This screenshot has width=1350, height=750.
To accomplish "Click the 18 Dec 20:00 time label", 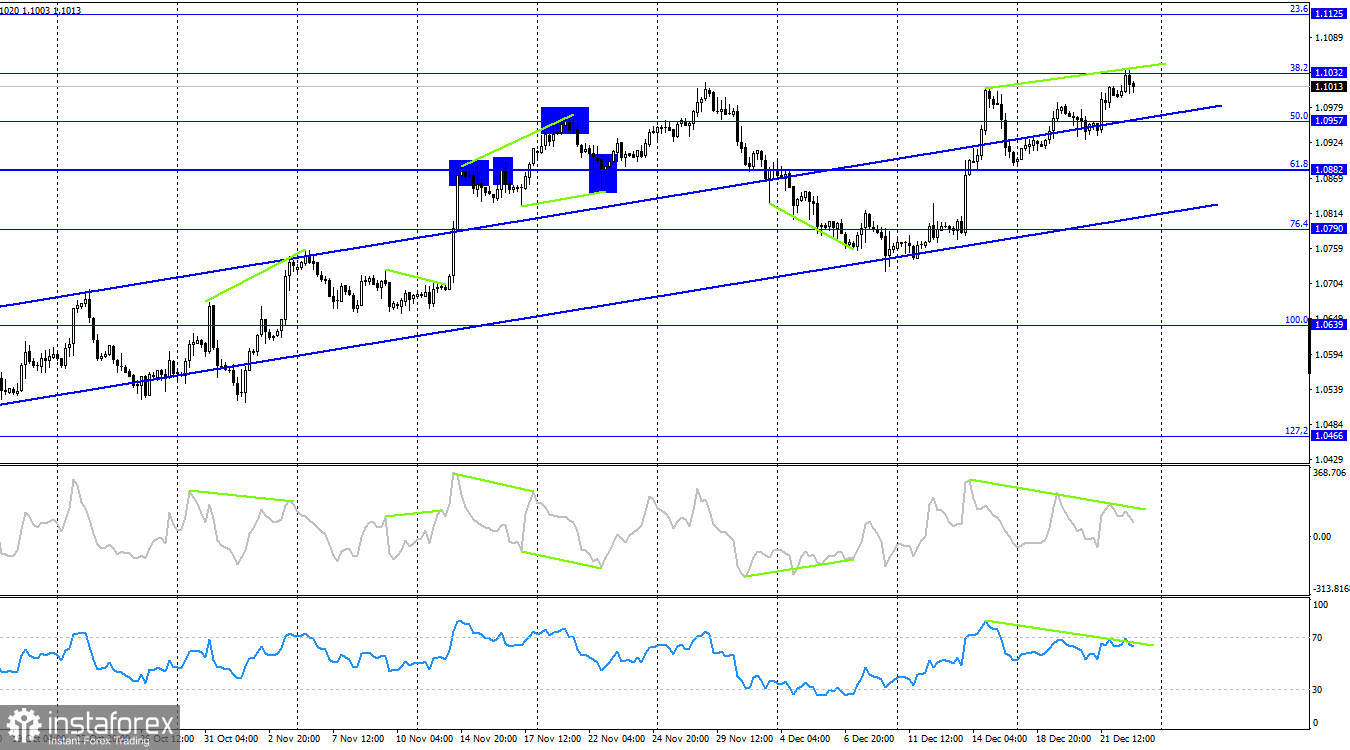I will click(x=1063, y=738).
